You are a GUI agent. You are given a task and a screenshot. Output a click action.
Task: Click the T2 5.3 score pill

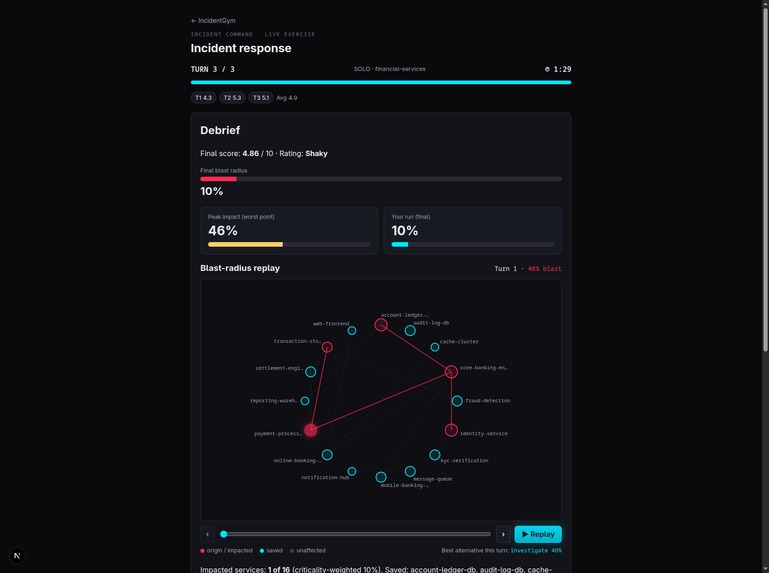tap(232, 98)
